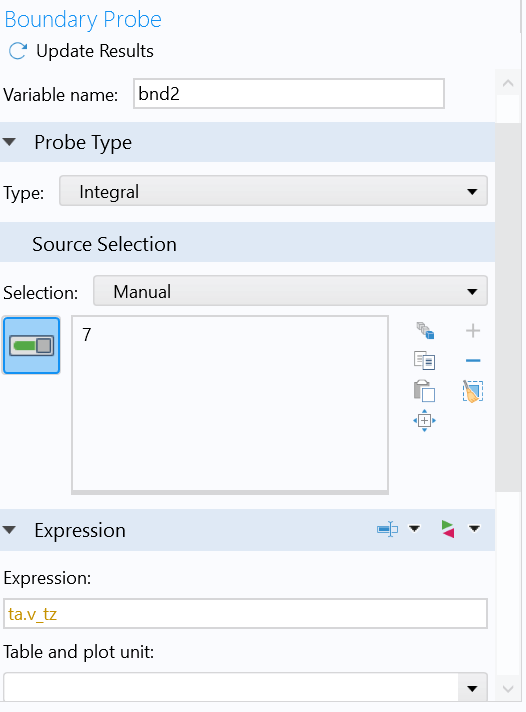Click the Paste Selection clipboard icon
Image resolution: width=526 pixels, height=712 pixels.
[425, 391]
